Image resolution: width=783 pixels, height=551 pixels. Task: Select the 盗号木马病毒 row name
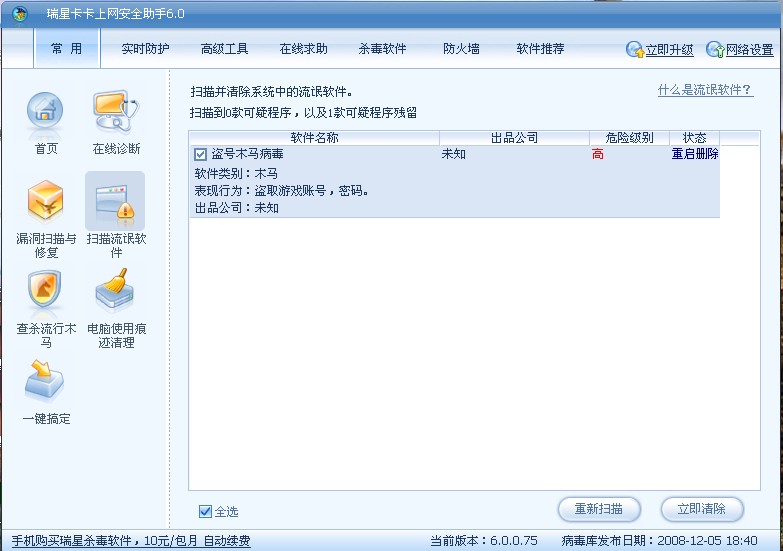pos(247,154)
